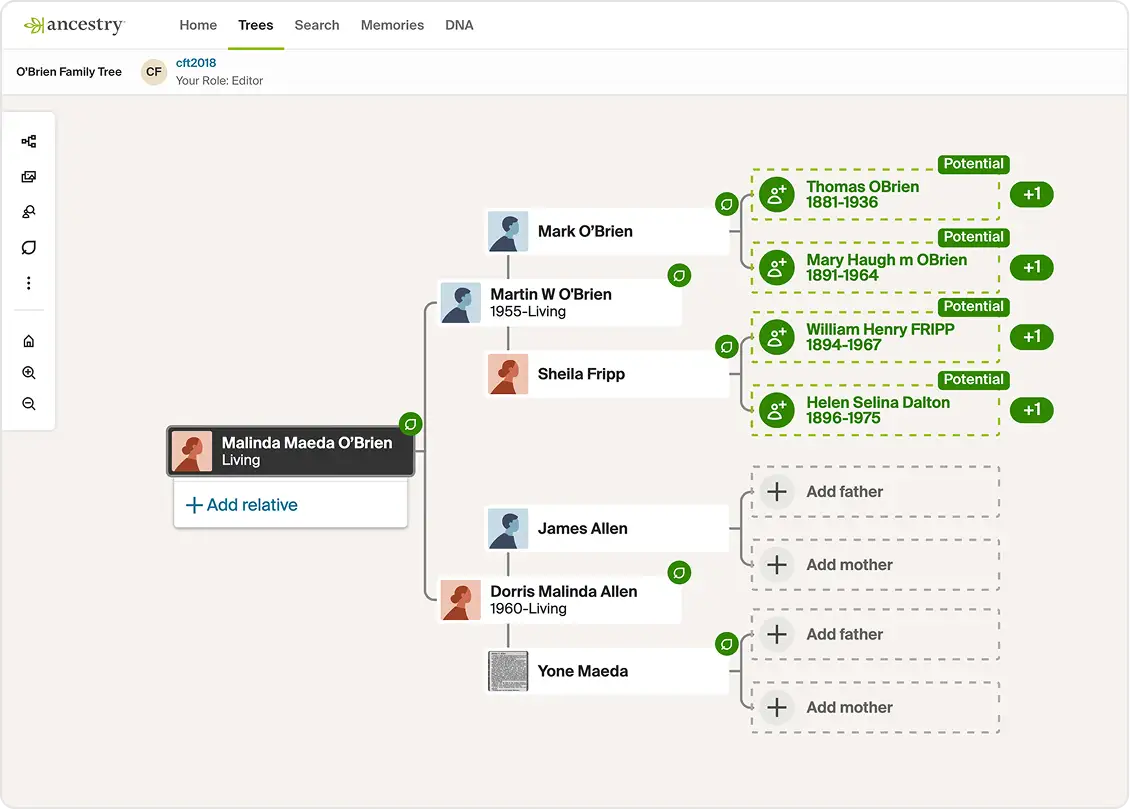The width and height of the screenshot is (1130, 810).
Task: Open the more options dots icon
Action: [x=29, y=283]
